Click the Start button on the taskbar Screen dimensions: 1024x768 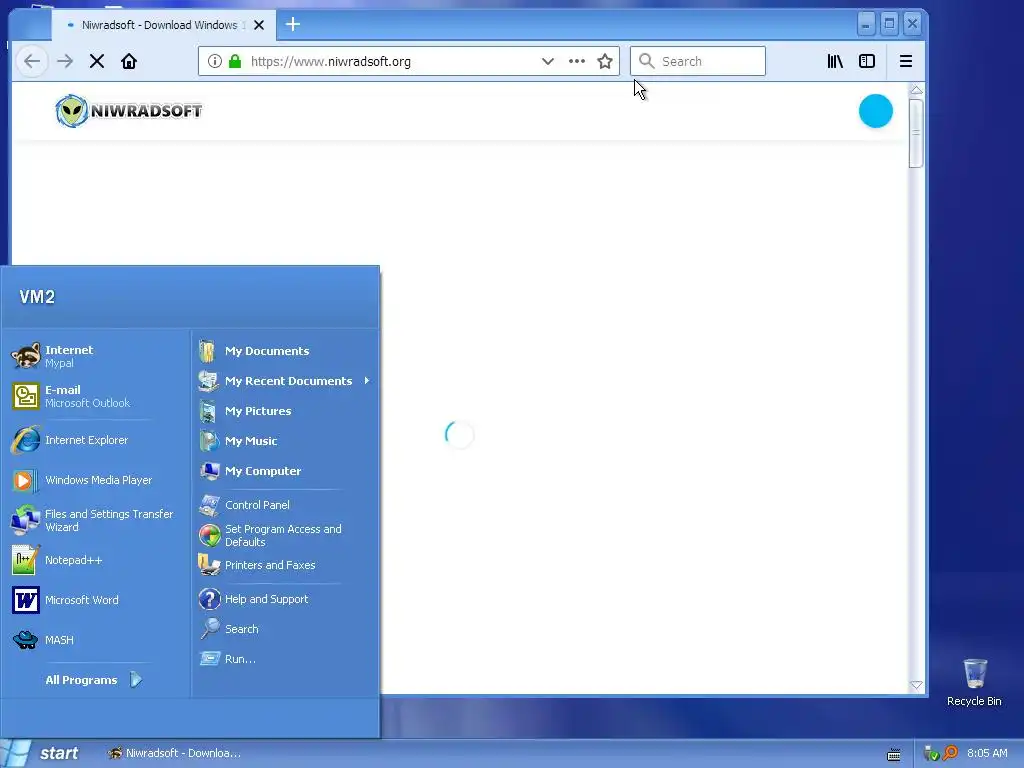click(42, 753)
